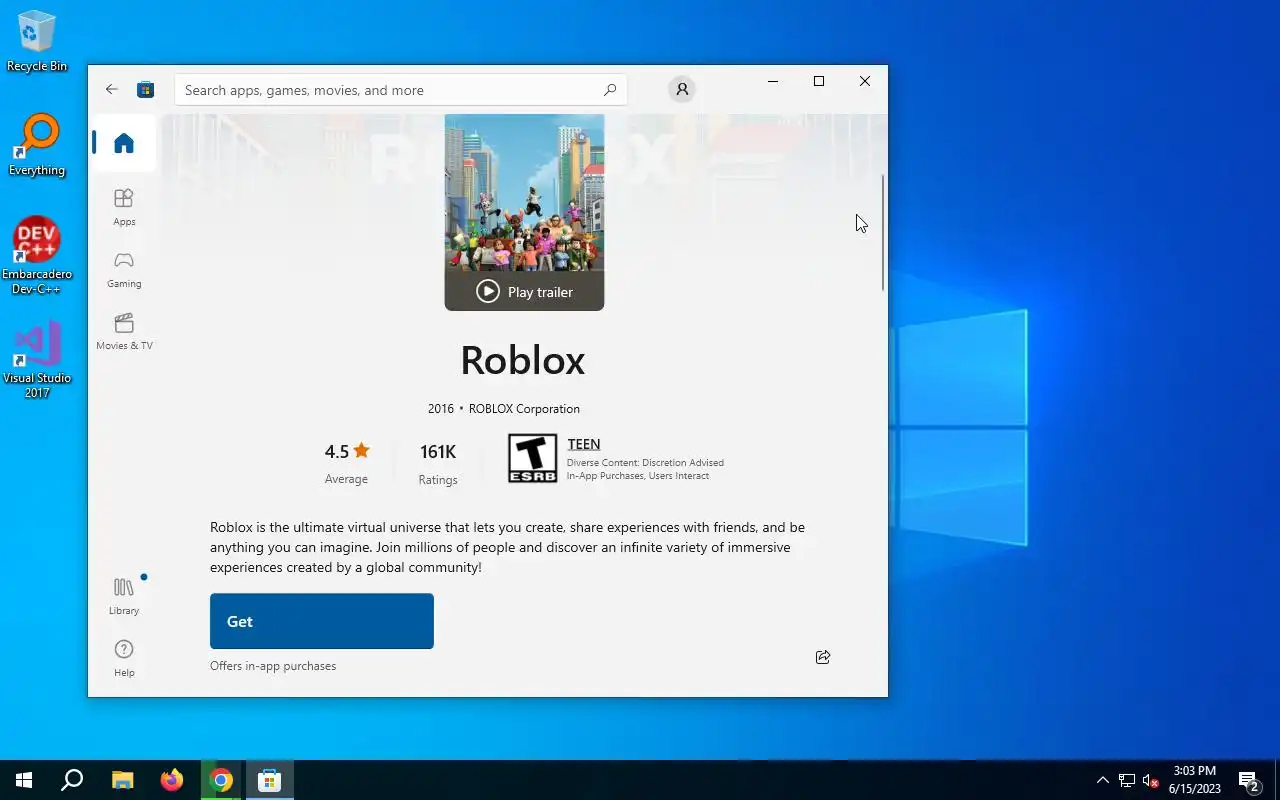The width and height of the screenshot is (1280, 800).
Task: Open the TEEN rating link
Action: click(583, 444)
